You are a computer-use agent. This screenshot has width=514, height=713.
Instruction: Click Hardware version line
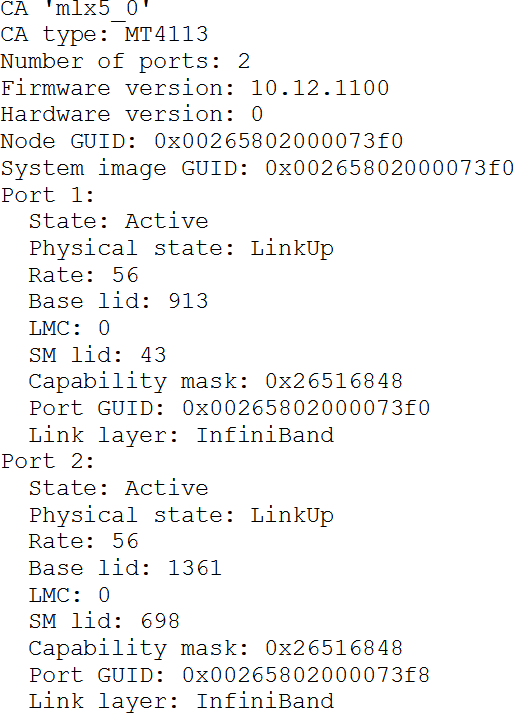point(132,115)
